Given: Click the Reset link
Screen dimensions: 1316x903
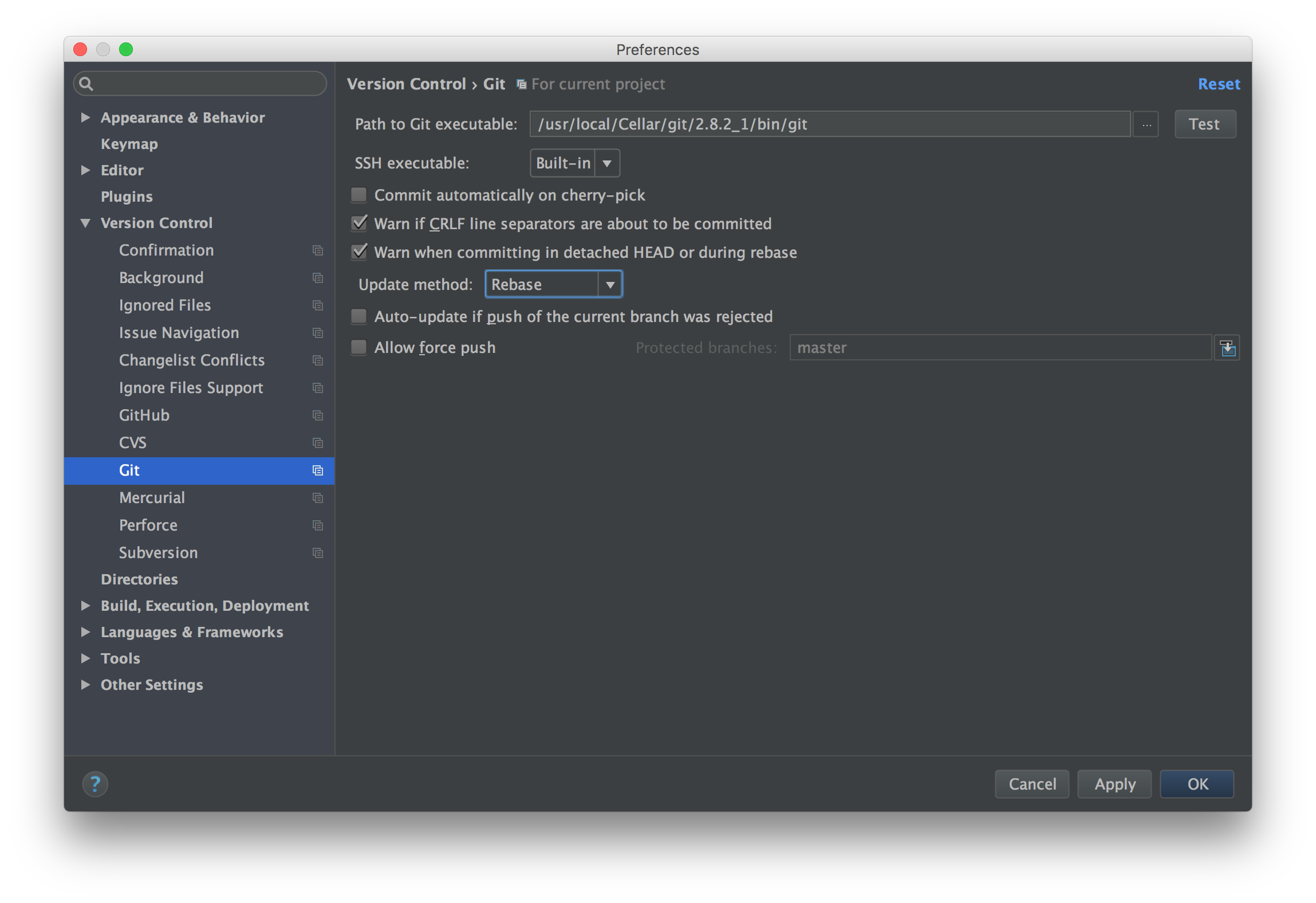Looking at the screenshot, I should [1219, 84].
